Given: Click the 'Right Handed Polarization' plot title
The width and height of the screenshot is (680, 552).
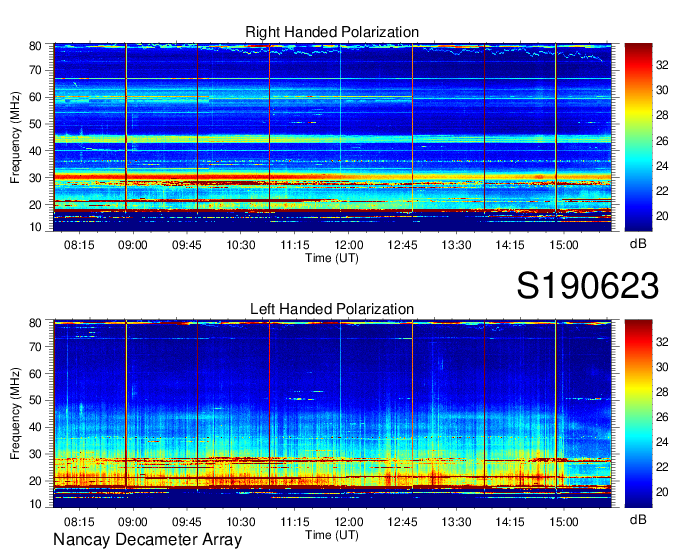Looking at the screenshot, I should click(332, 32).
